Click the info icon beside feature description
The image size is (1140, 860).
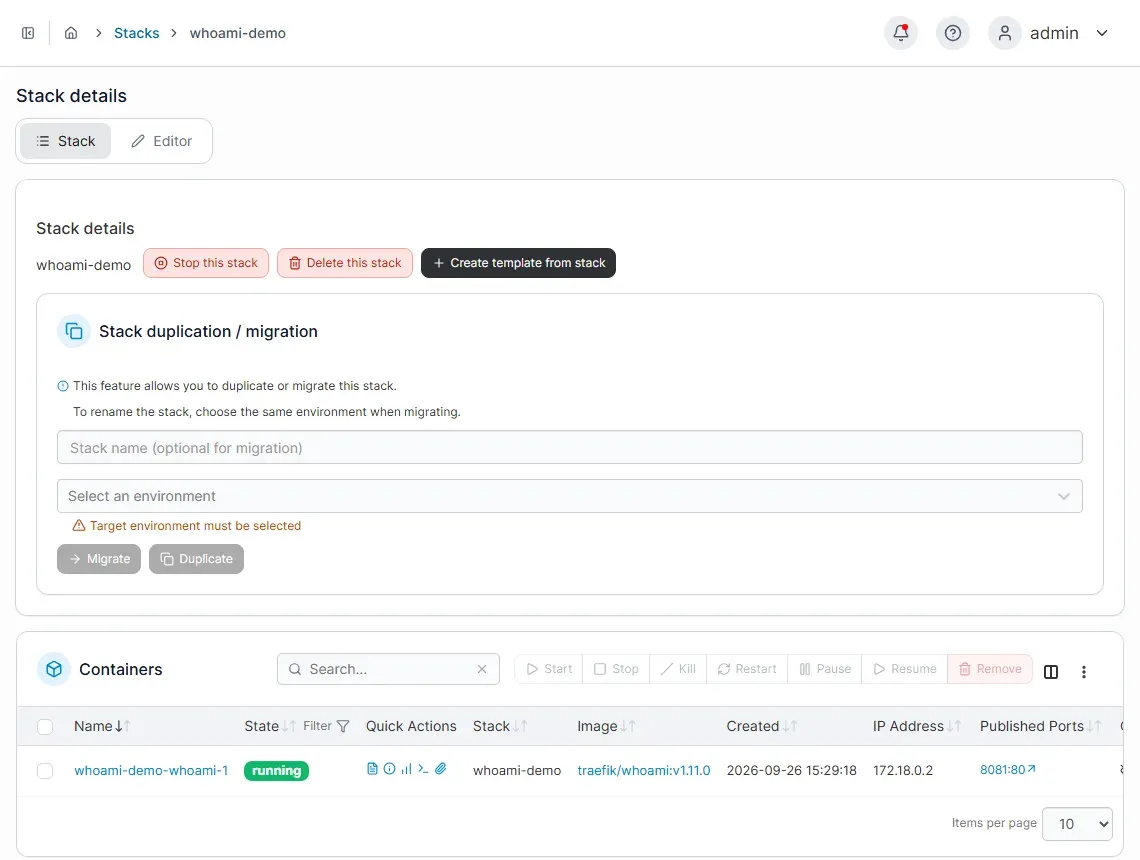point(63,386)
